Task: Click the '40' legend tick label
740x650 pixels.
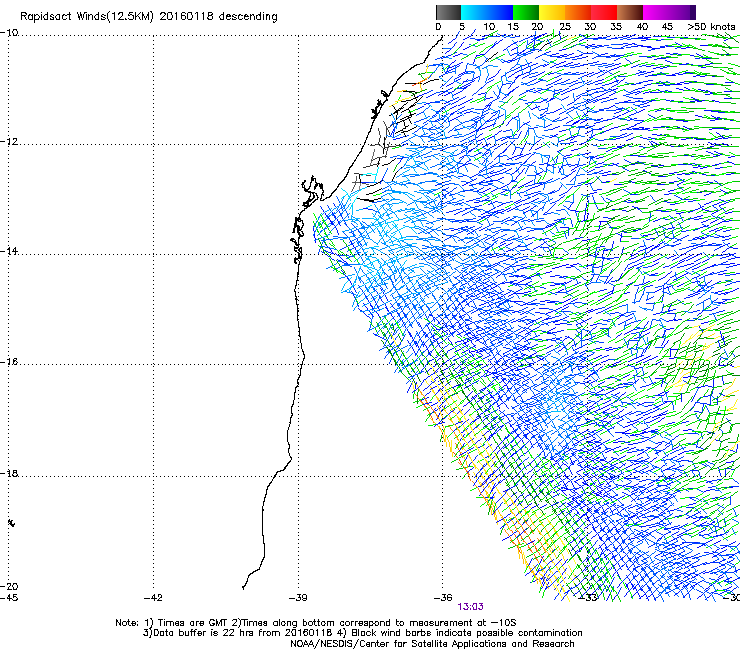Action: (642, 27)
